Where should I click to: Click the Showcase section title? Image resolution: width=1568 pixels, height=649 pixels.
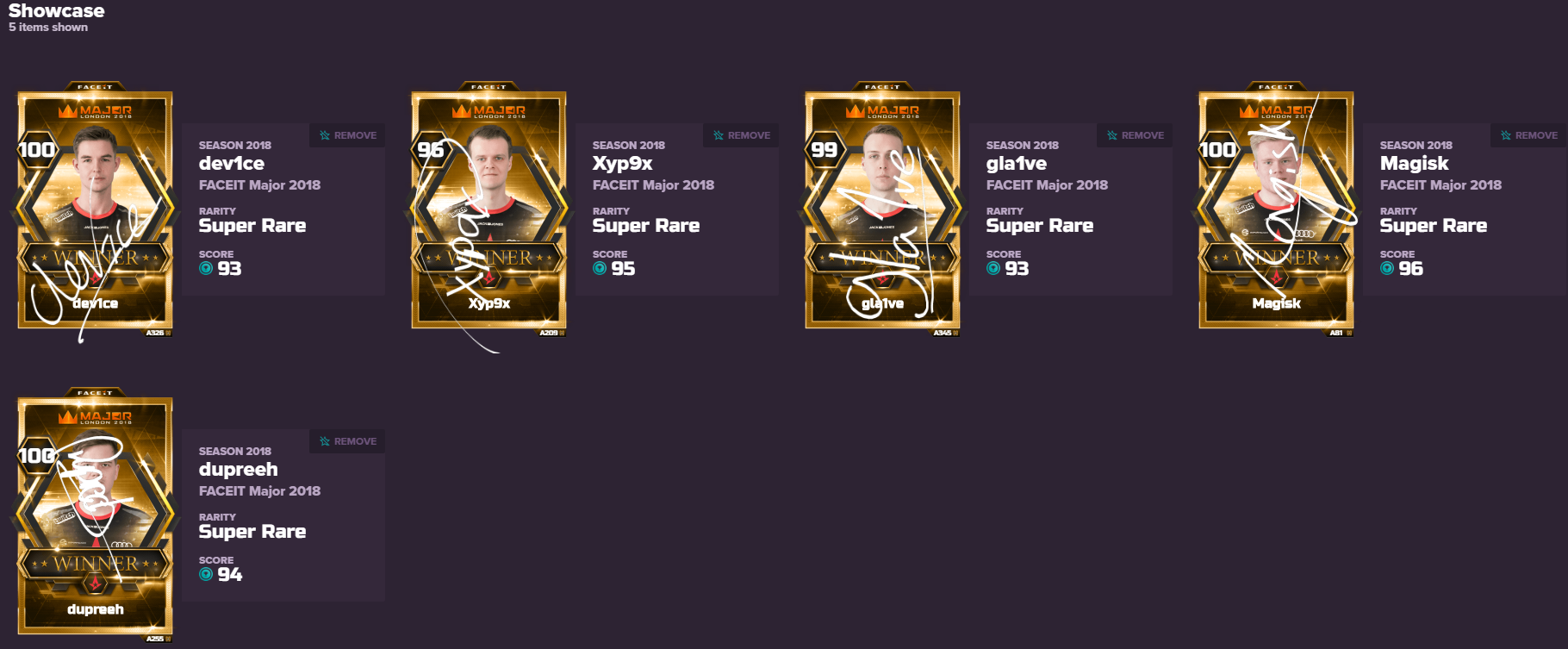pyautogui.click(x=56, y=10)
